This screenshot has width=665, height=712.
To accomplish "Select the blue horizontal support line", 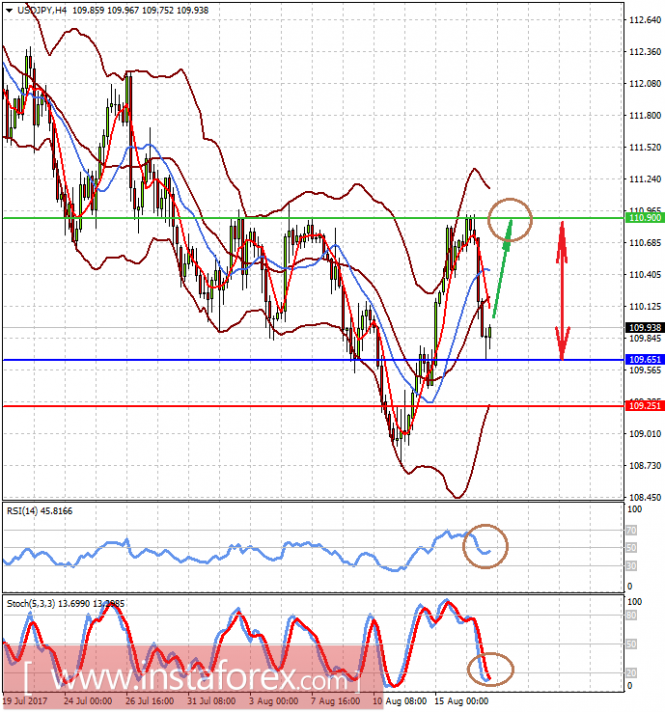I will (x=313, y=360).
